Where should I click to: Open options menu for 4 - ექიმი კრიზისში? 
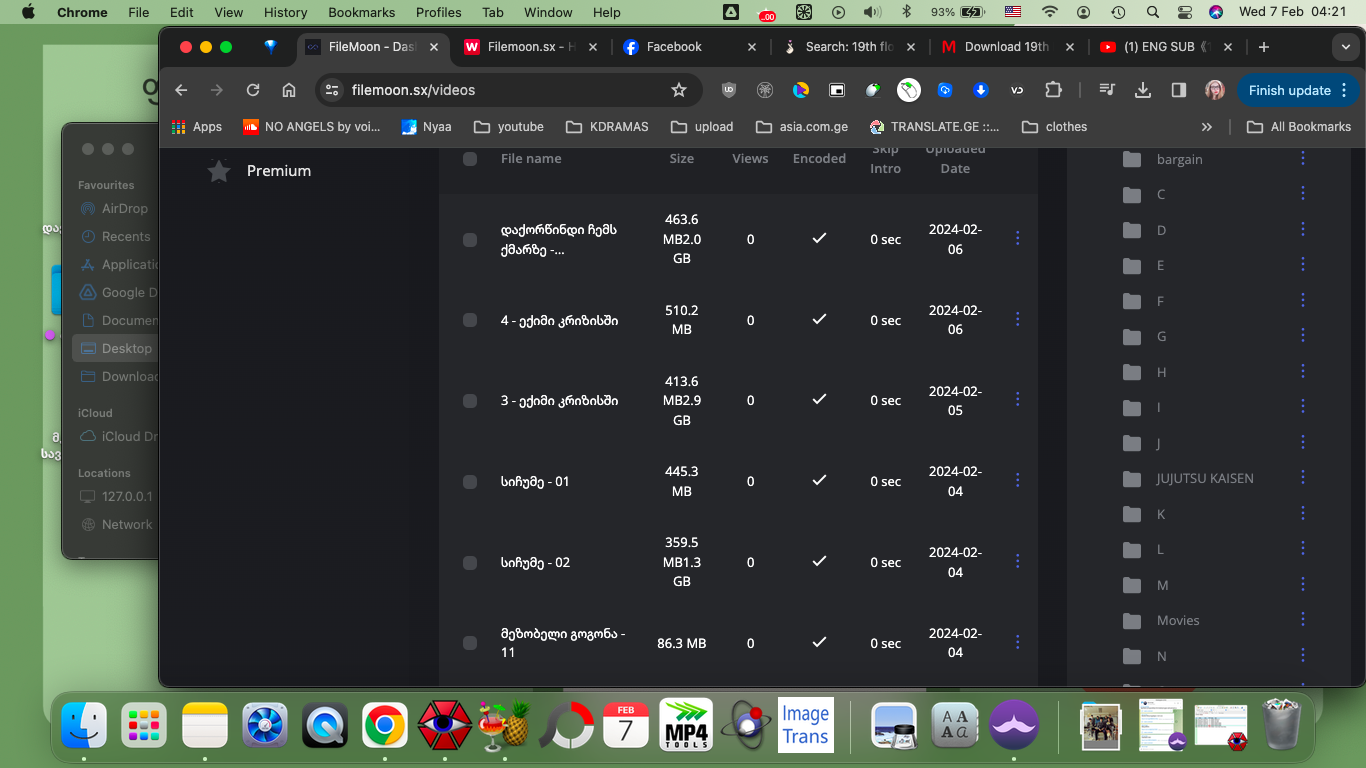click(1018, 319)
